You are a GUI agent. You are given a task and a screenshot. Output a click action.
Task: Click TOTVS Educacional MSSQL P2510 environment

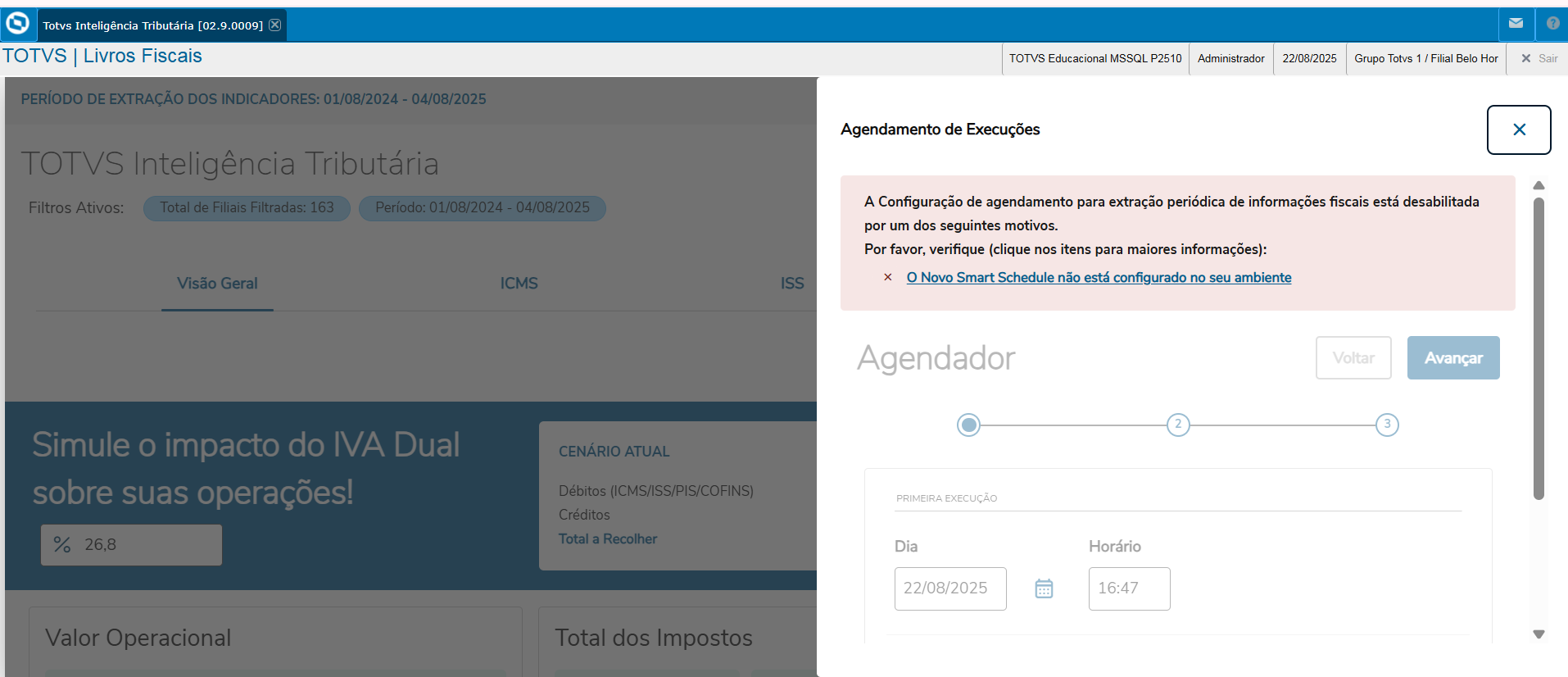(x=1095, y=58)
